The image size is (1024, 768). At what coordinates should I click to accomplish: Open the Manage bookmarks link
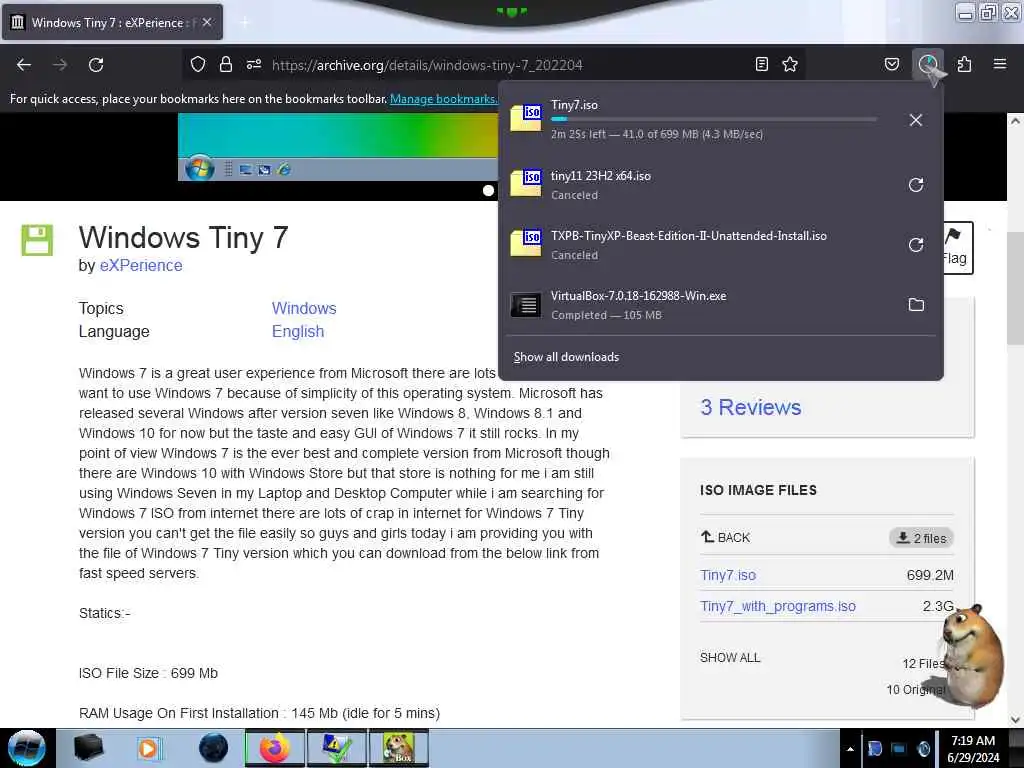tap(443, 99)
